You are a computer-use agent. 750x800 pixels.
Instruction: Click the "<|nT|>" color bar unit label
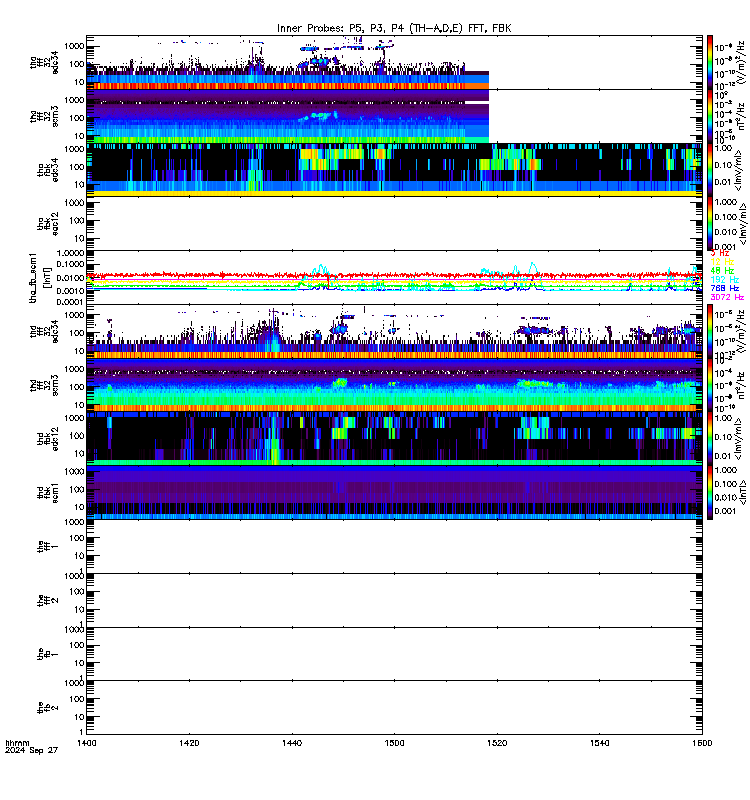pyautogui.click(x=743, y=492)
